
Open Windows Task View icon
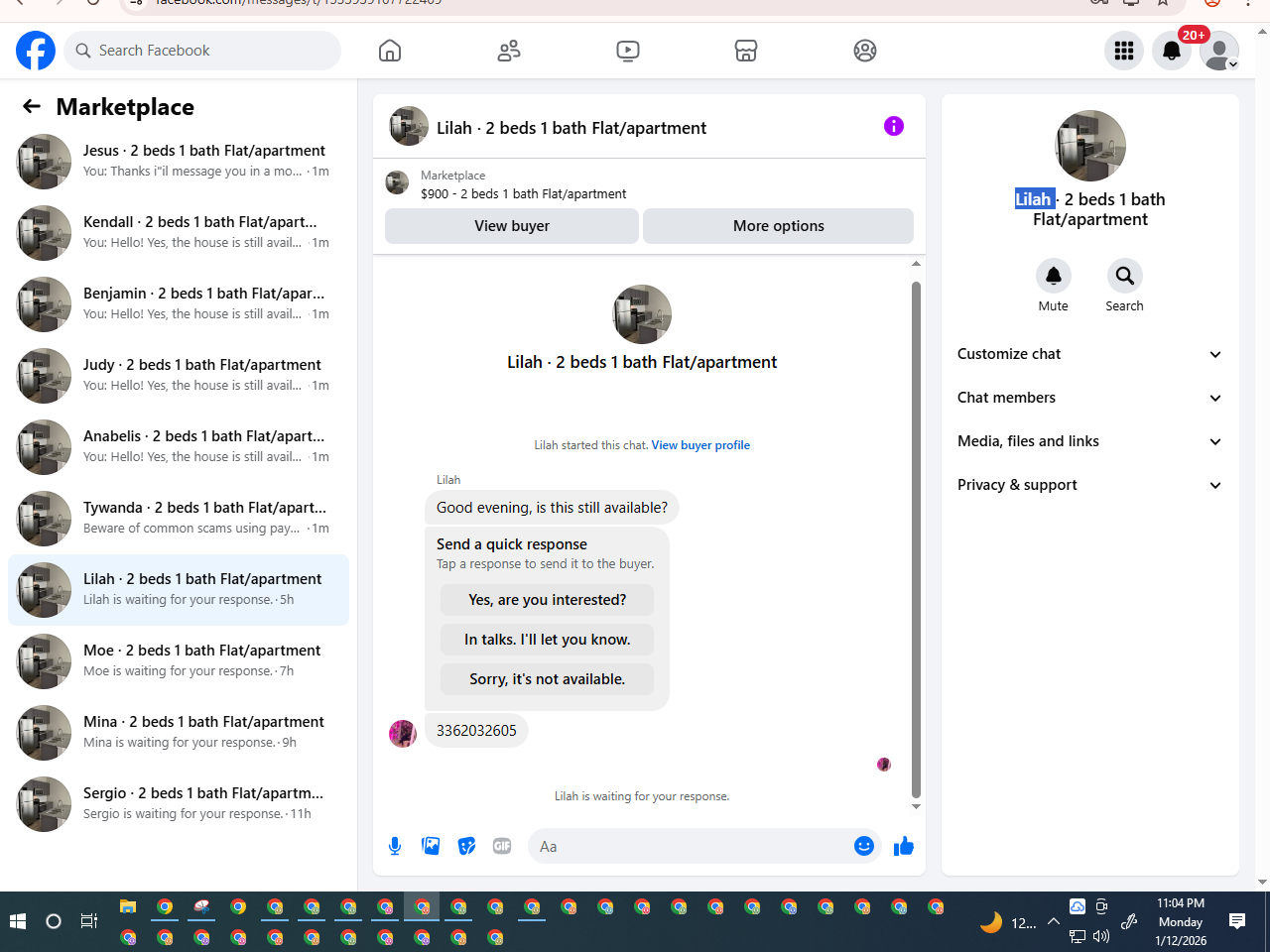(88, 921)
